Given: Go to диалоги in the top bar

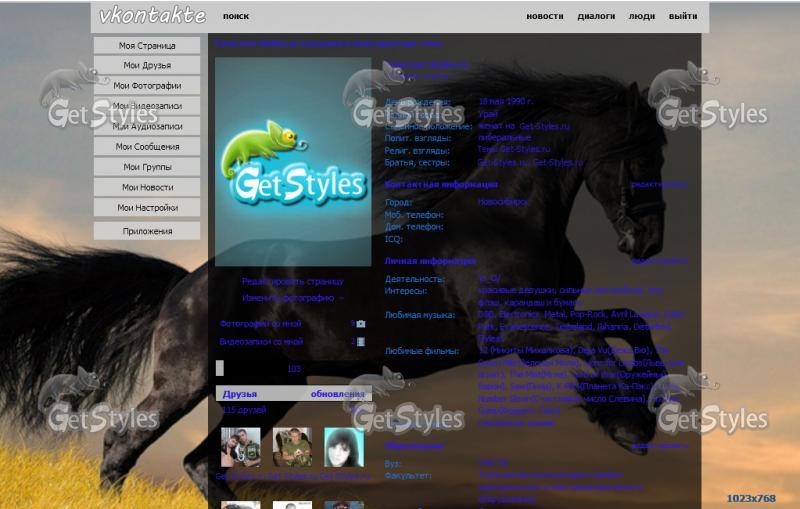Looking at the screenshot, I should point(596,16).
